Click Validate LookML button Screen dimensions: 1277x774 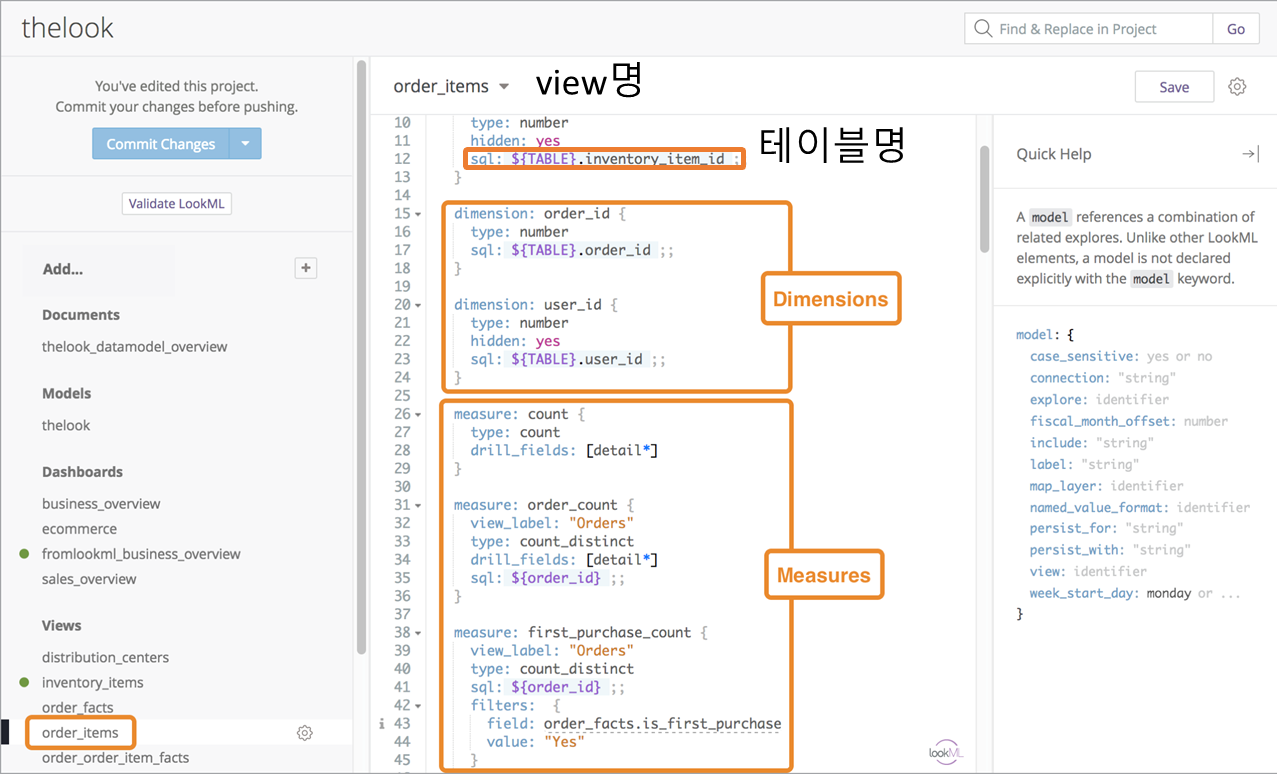(177, 204)
